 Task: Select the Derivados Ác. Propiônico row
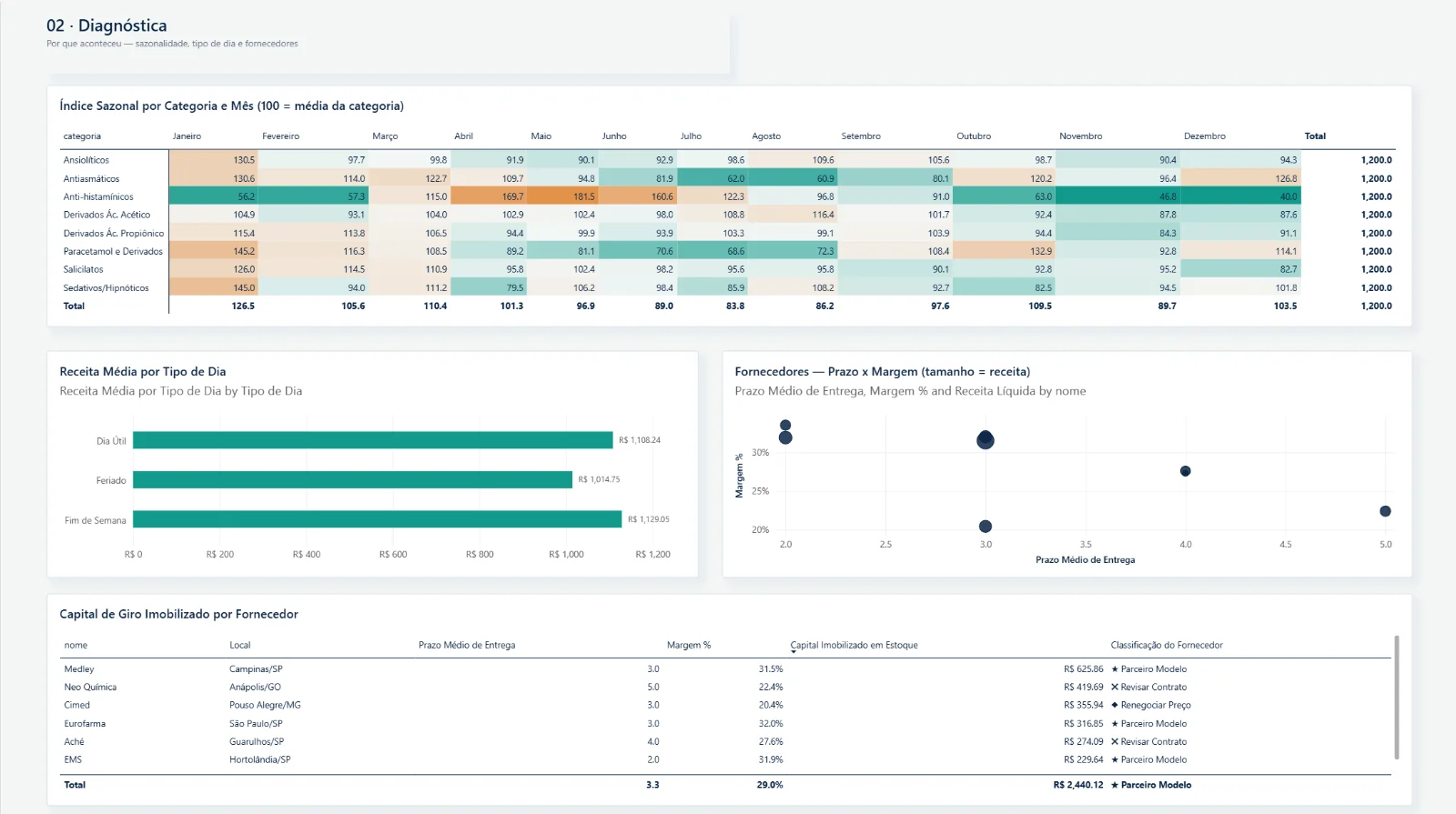pyautogui.click(x=114, y=234)
